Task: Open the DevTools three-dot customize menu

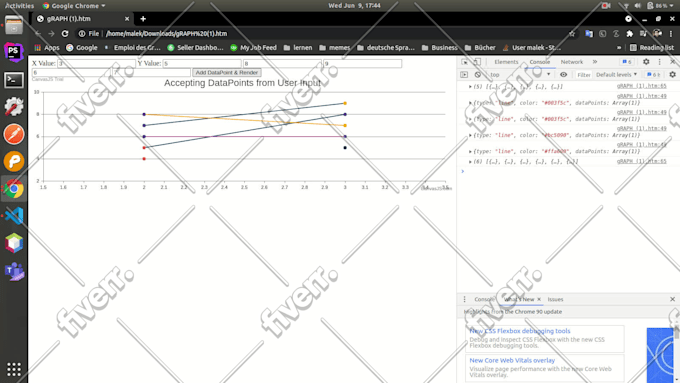Action: point(660,62)
